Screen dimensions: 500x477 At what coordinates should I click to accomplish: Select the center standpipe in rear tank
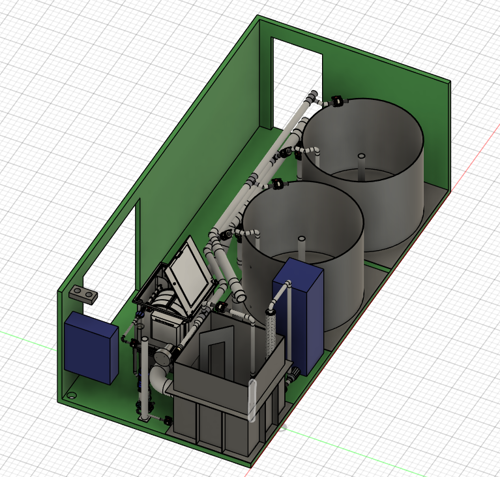click(361, 166)
